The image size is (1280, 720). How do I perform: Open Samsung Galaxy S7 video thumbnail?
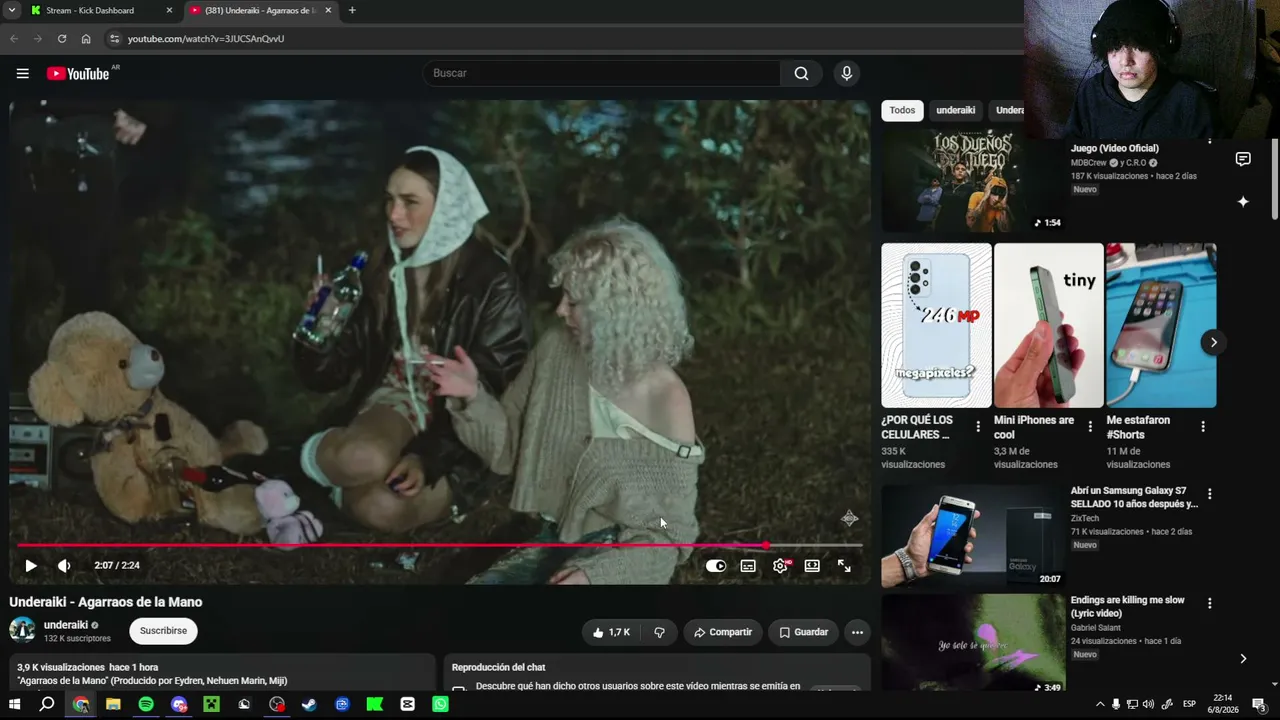point(973,536)
